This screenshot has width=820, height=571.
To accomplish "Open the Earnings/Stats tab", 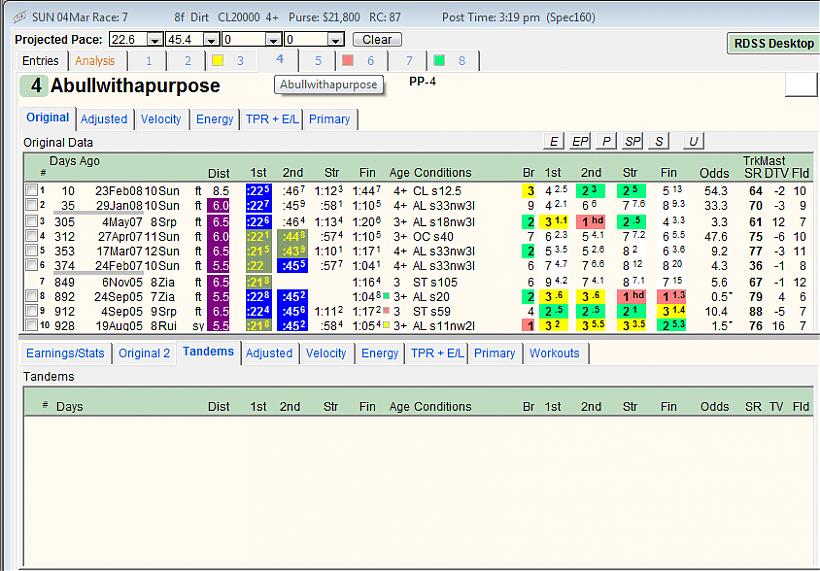I will click(65, 353).
